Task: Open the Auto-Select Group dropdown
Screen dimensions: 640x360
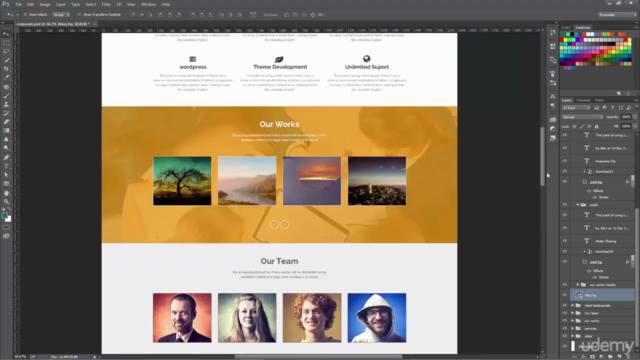Action: (61, 15)
